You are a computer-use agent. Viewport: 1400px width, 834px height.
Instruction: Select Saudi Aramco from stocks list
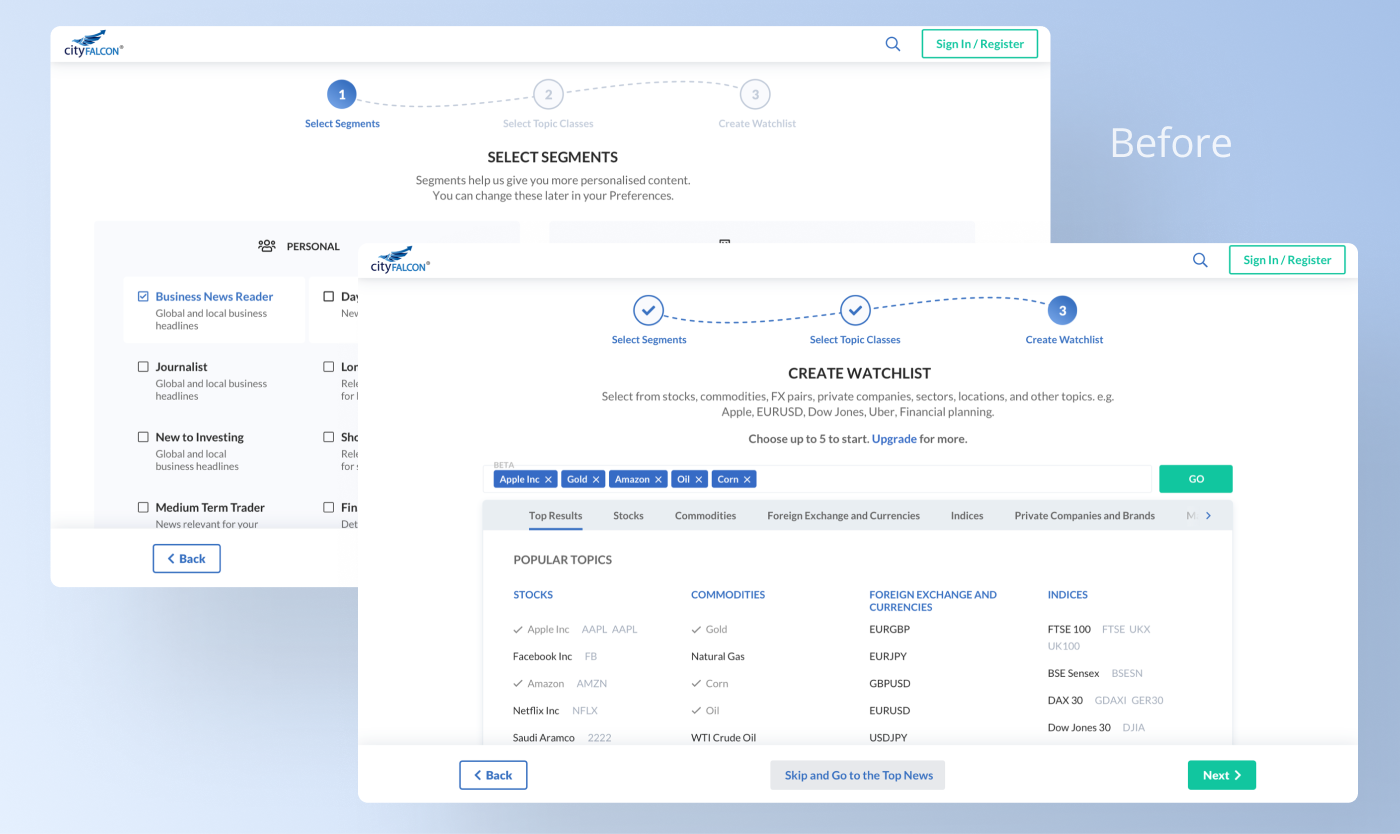pyautogui.click(x=544, y=737)
